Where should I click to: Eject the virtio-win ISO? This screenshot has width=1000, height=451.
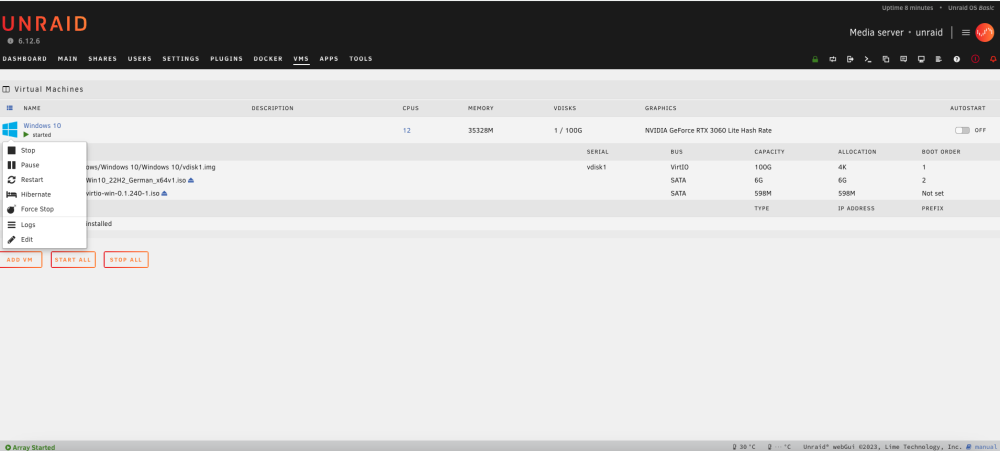tap(165, 193)
